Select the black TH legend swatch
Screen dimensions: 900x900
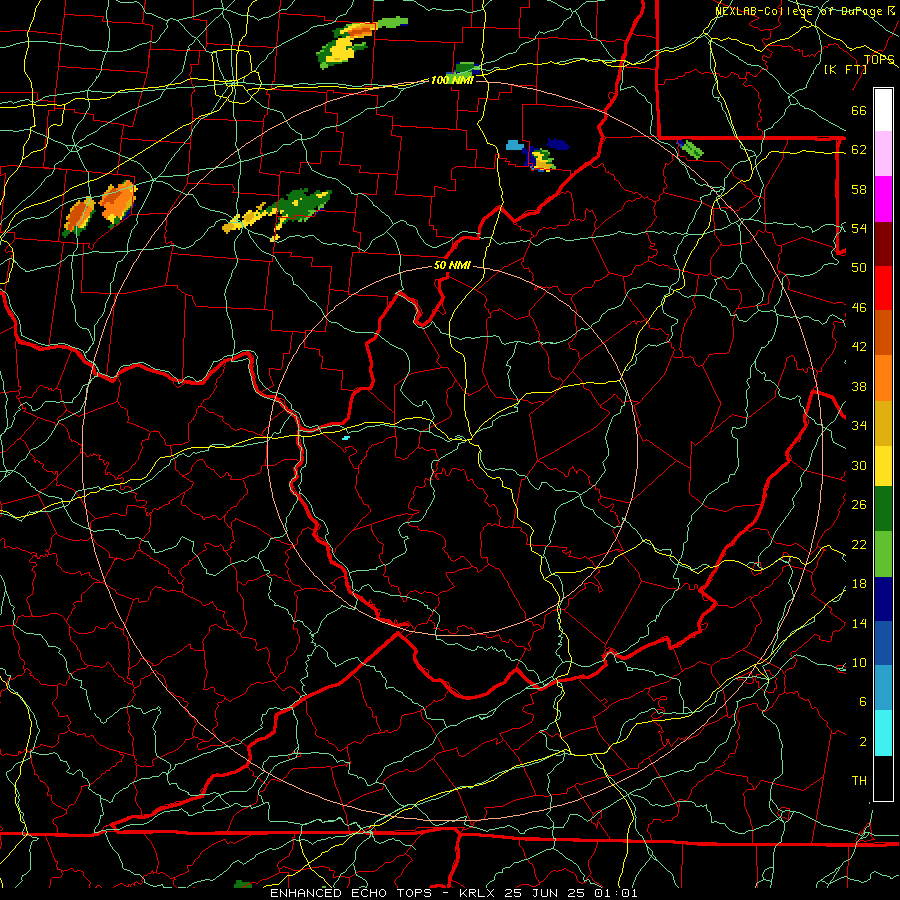pyautogui.click(x=883, y=778)
